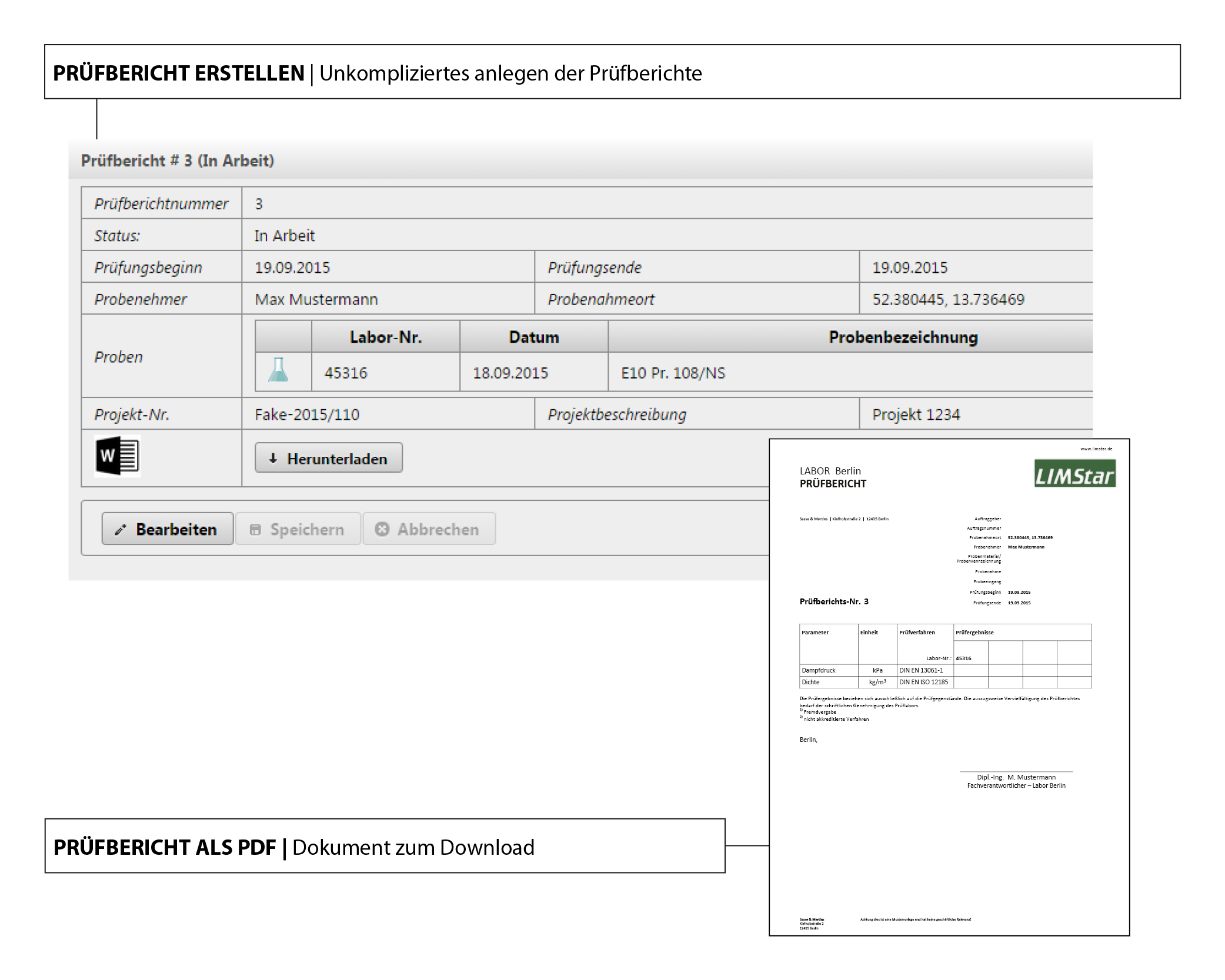Viewport: 1225px width, 980px height.
Task: Click the Projektbeschreibung value Projekt 1234
Action: point(916,415)
